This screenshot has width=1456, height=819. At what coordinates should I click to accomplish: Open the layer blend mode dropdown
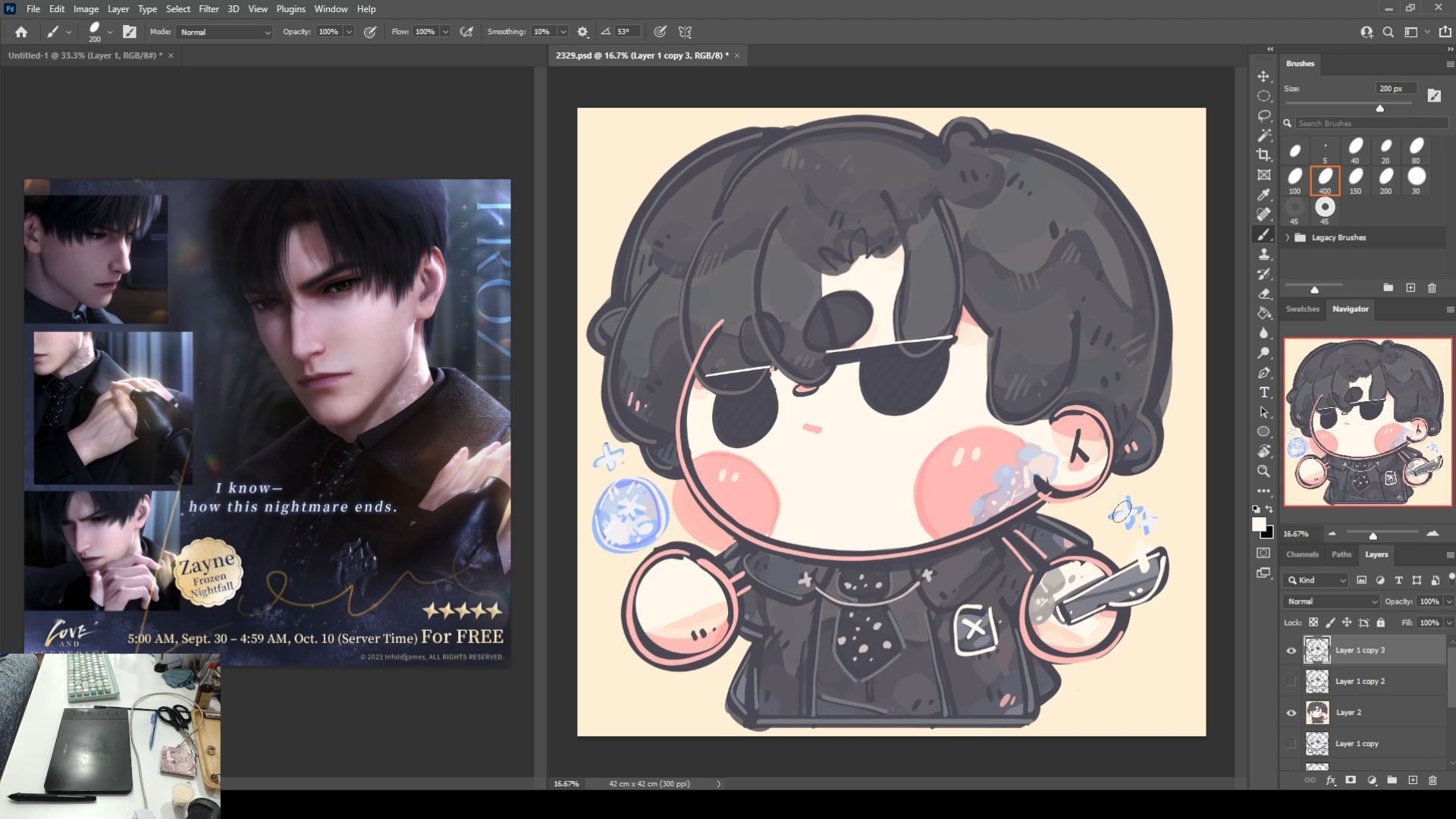[1331, 601]
